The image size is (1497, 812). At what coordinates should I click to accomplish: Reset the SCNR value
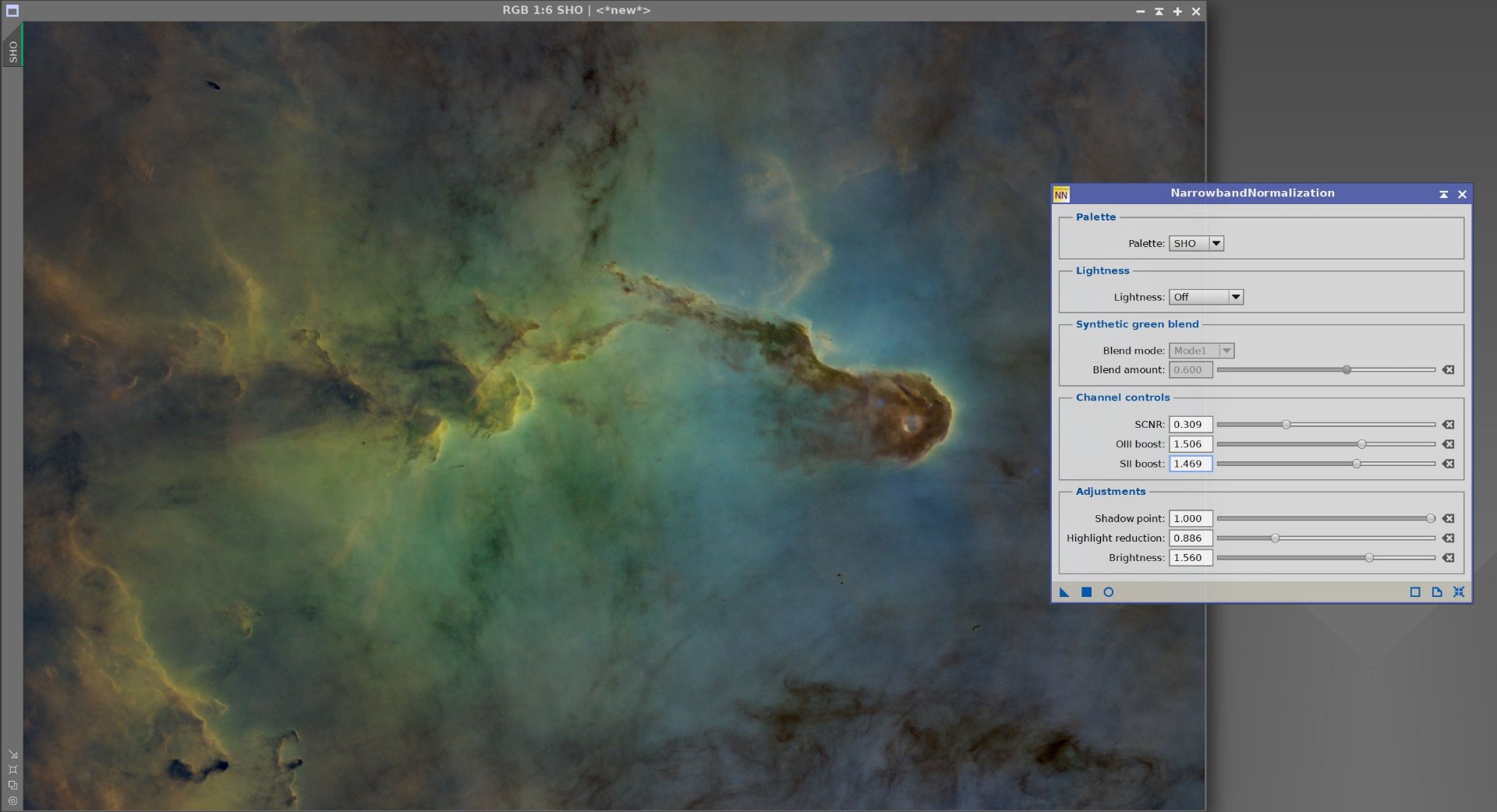1448,425
